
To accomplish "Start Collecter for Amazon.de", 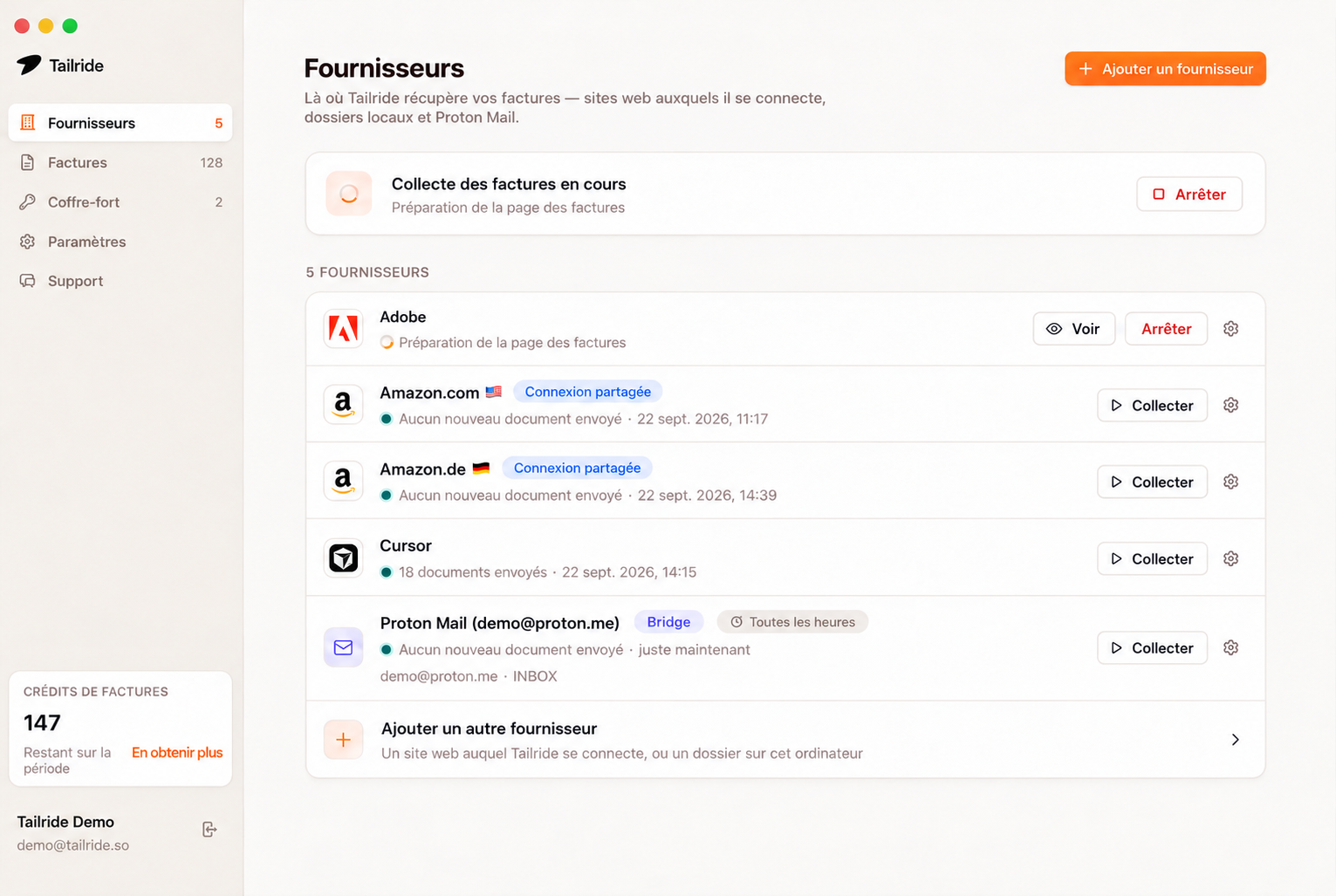I will tap(1152, 482).
